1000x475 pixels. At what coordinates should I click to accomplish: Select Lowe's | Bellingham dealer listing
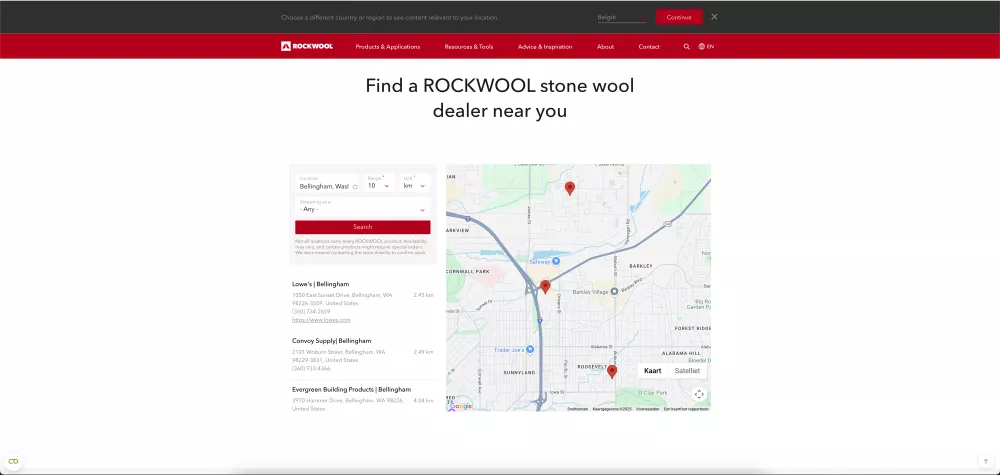[320, 284]
